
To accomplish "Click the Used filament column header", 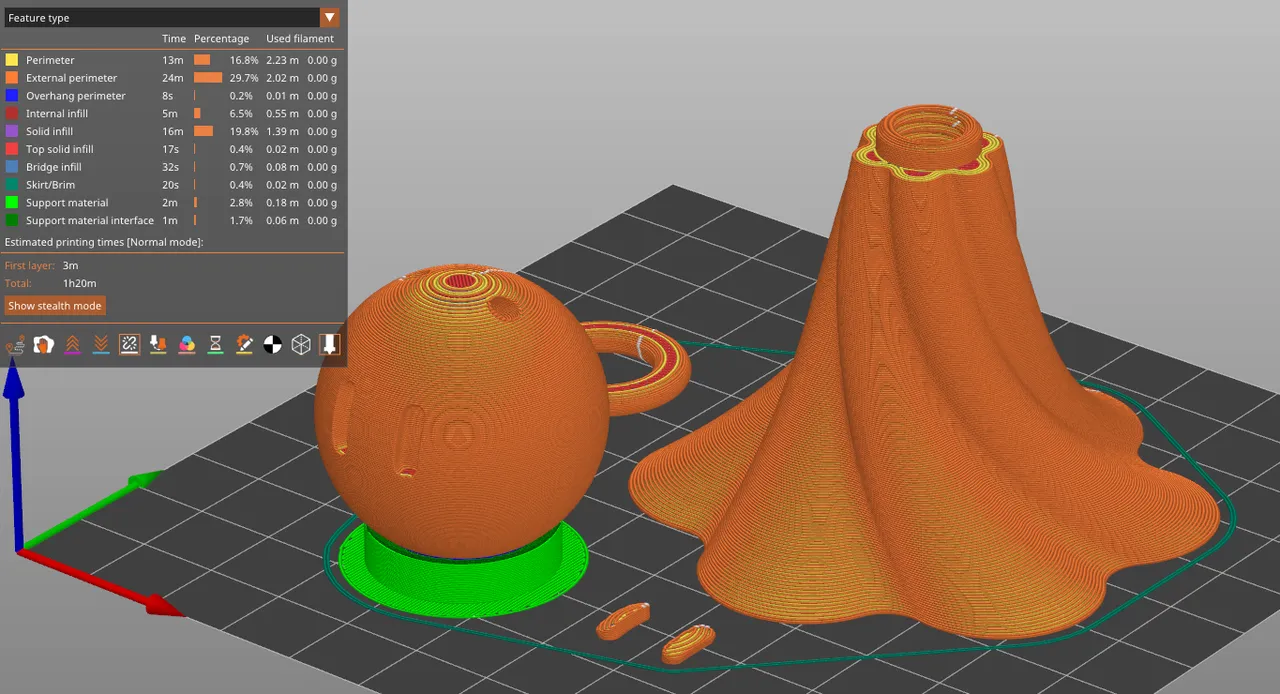I will 300,39.
